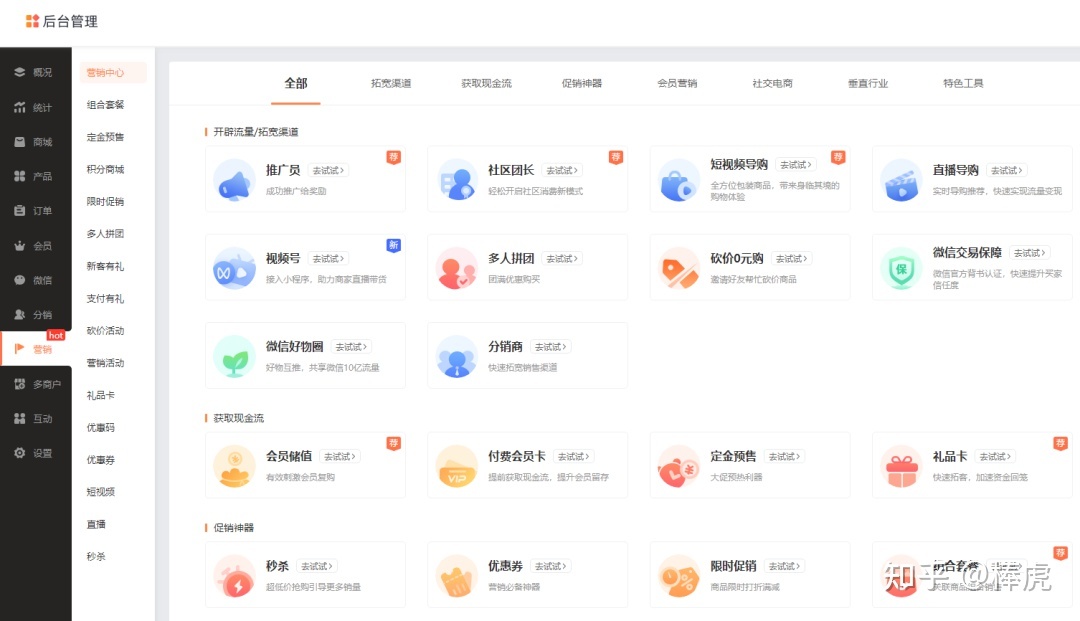The image size is (1080, 621).
Task: Switch to the 会员营销 tab
Action: [677, 83]
